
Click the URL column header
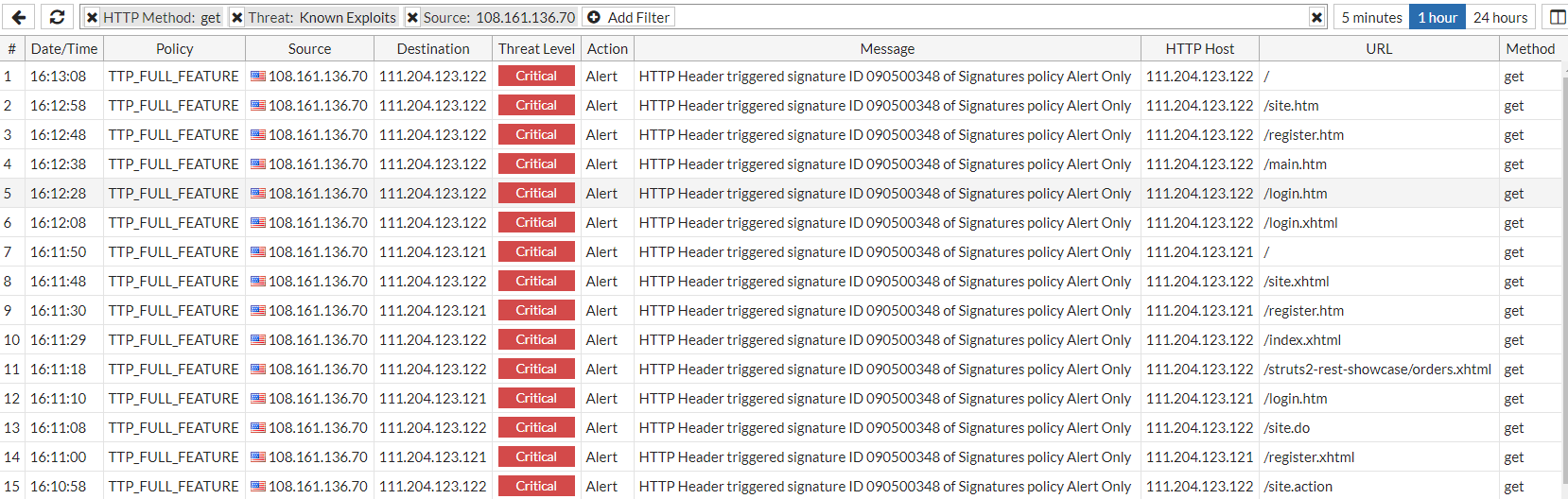click(x=1379, y=49)
